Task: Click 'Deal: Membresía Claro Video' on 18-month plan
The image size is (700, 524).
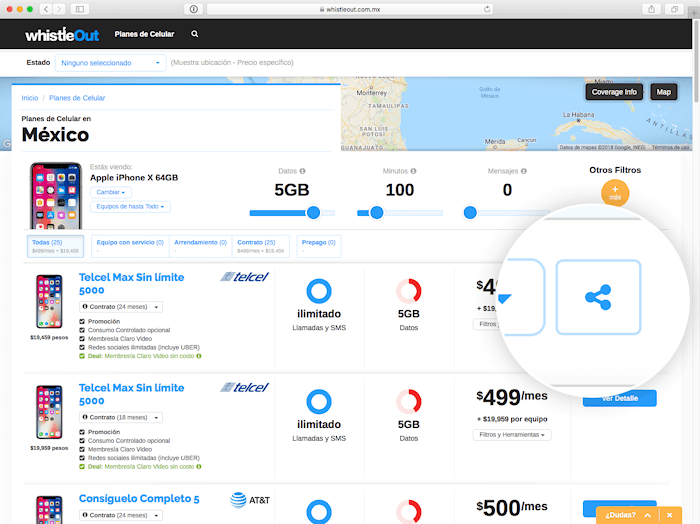Action: (x=141, y=467)
